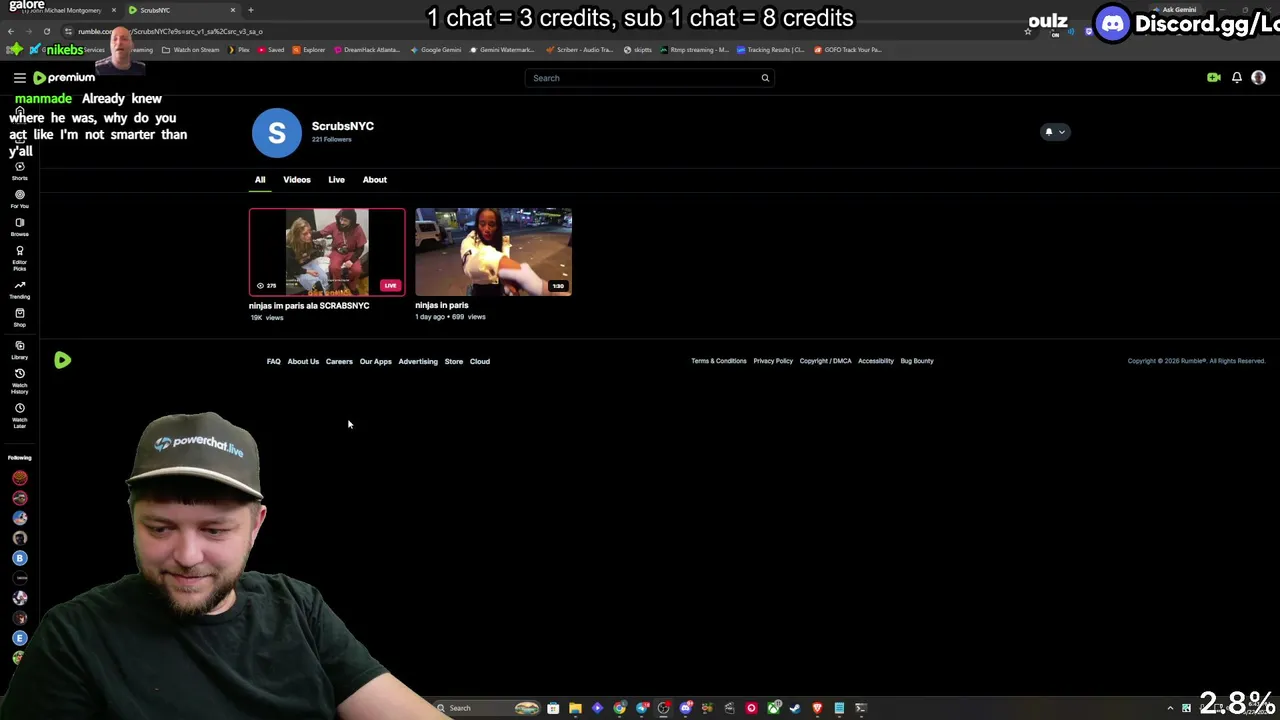Viewport: 1280px width, 720px height.
Task: Open the Careers footer link
Action: coord(339,361)
